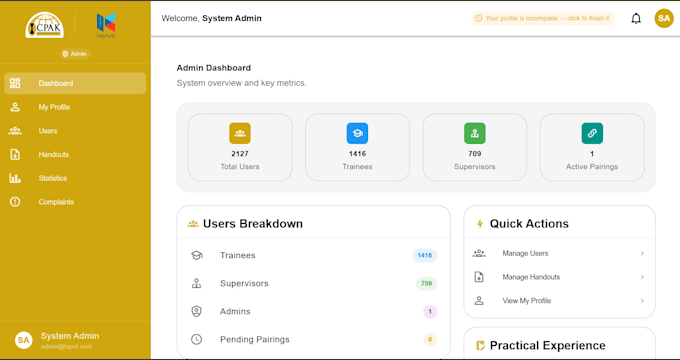Open Users section in sidebar
680x360 pixels.
[75, 131]
